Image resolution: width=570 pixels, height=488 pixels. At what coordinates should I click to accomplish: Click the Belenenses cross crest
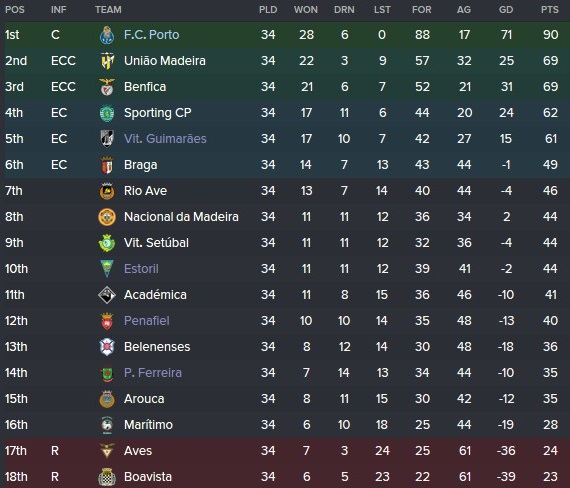click(x=107, y=347)
